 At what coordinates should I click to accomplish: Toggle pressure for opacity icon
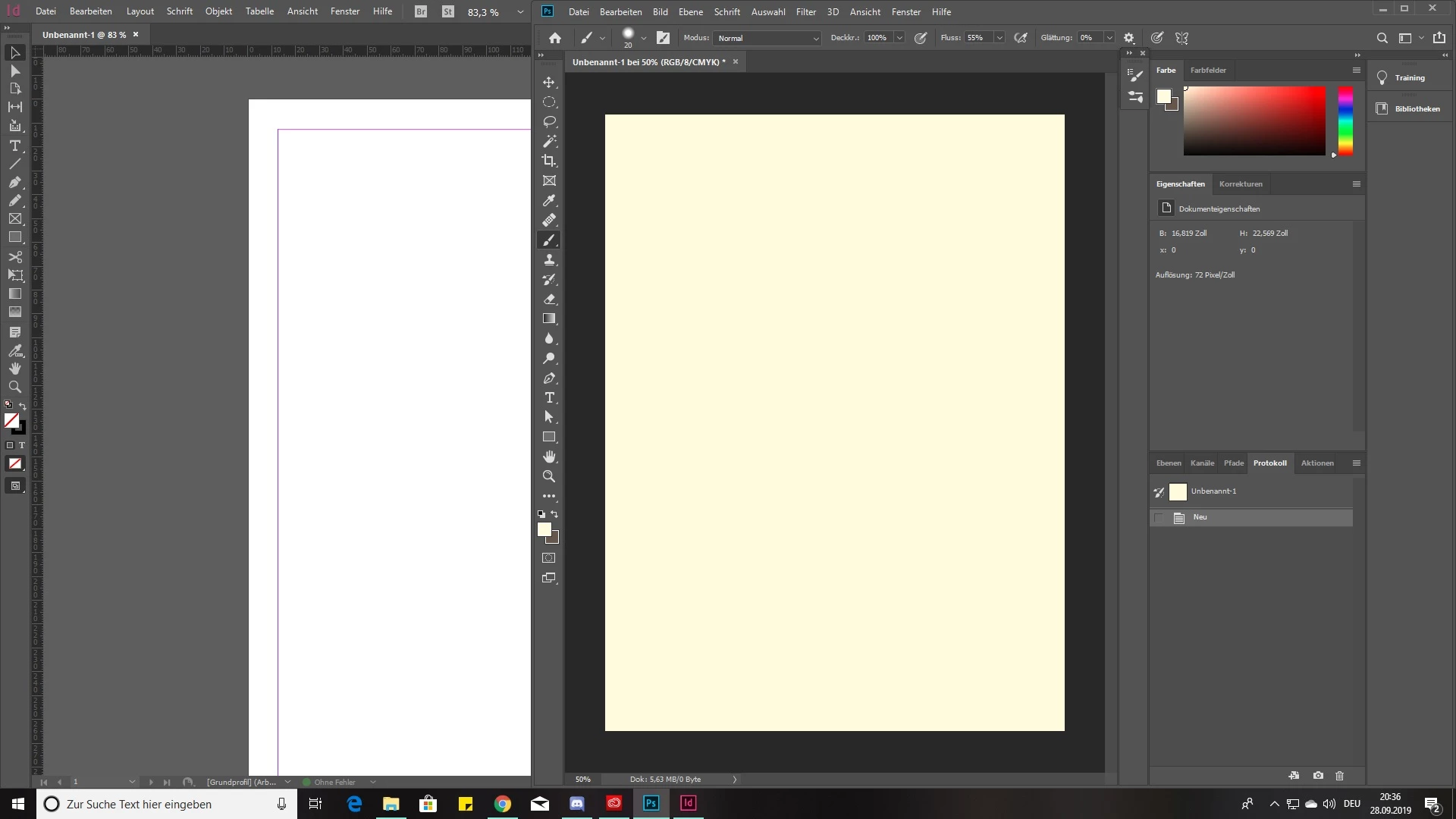tap(921, 38)
